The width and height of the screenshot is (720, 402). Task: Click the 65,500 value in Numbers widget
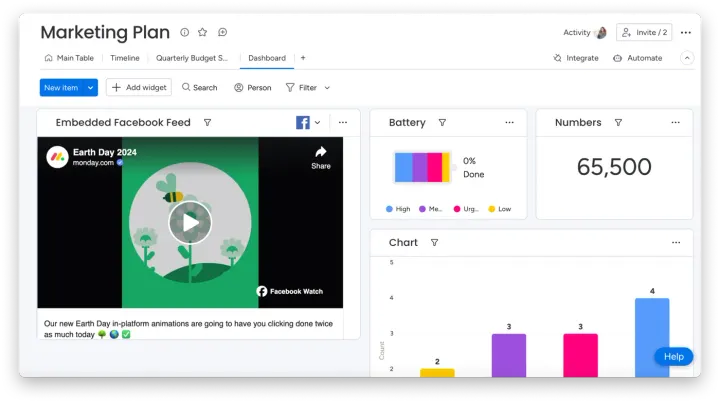(x=614, y=166)
